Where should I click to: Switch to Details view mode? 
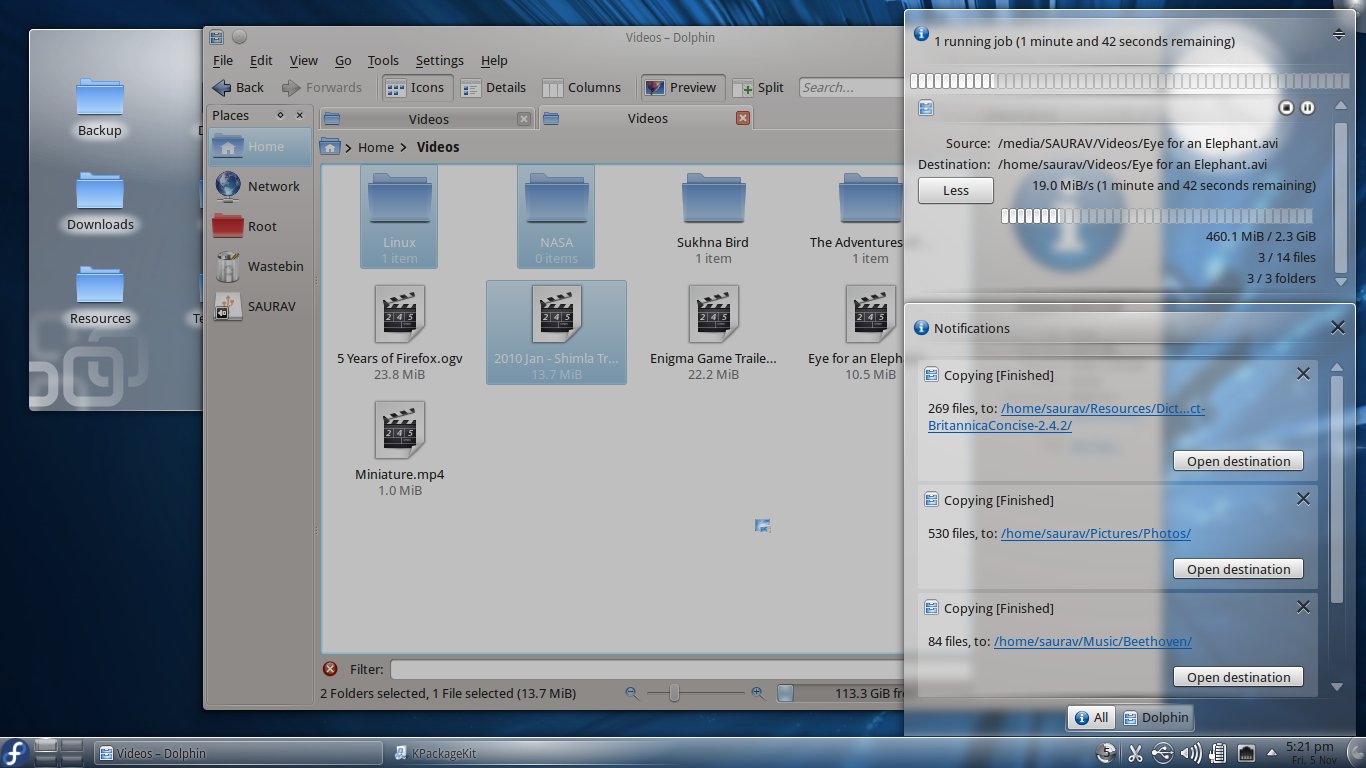pyautogui.click(x=493, y=88)
